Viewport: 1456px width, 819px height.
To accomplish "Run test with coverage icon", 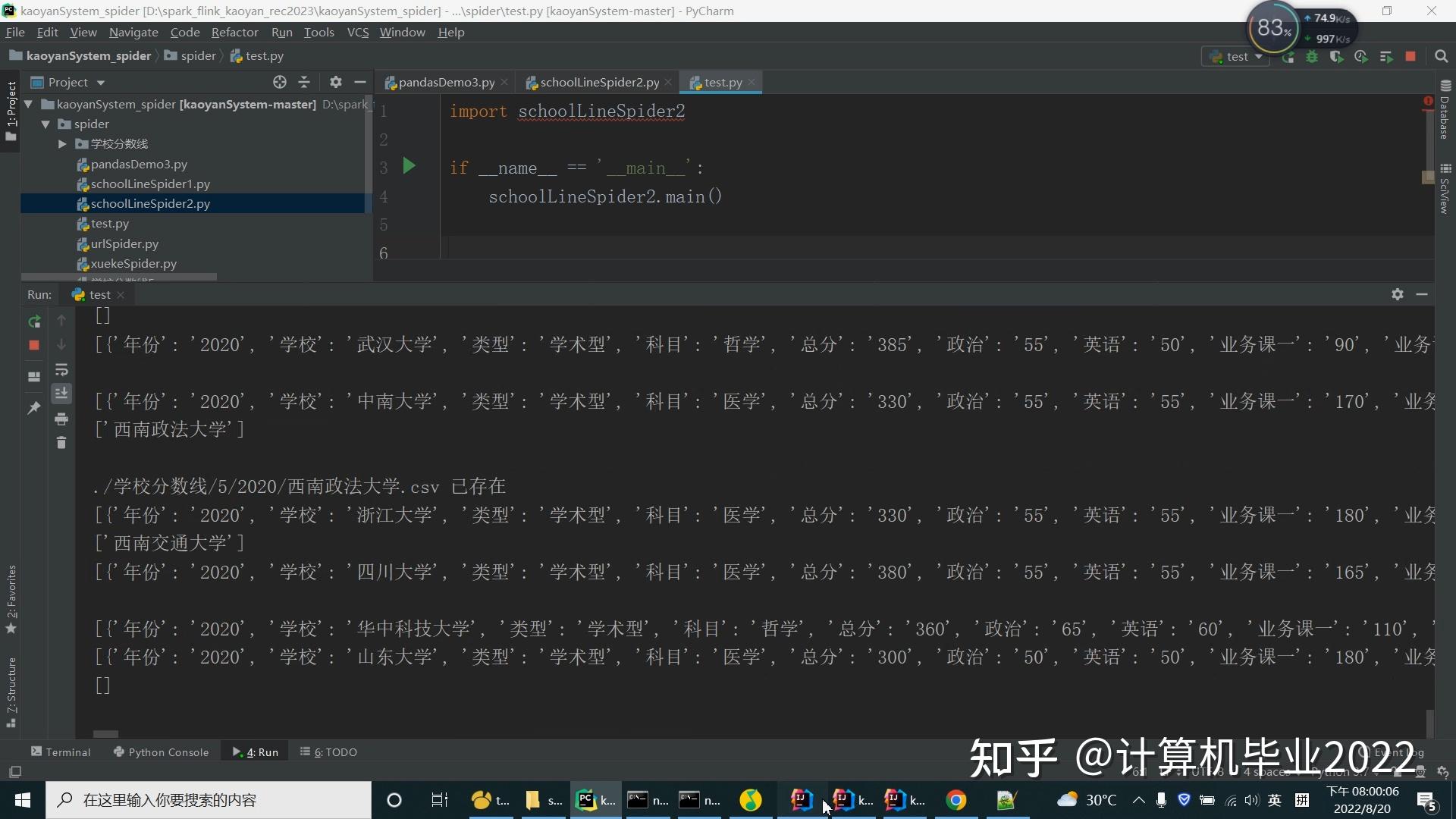I will 1336,57.
